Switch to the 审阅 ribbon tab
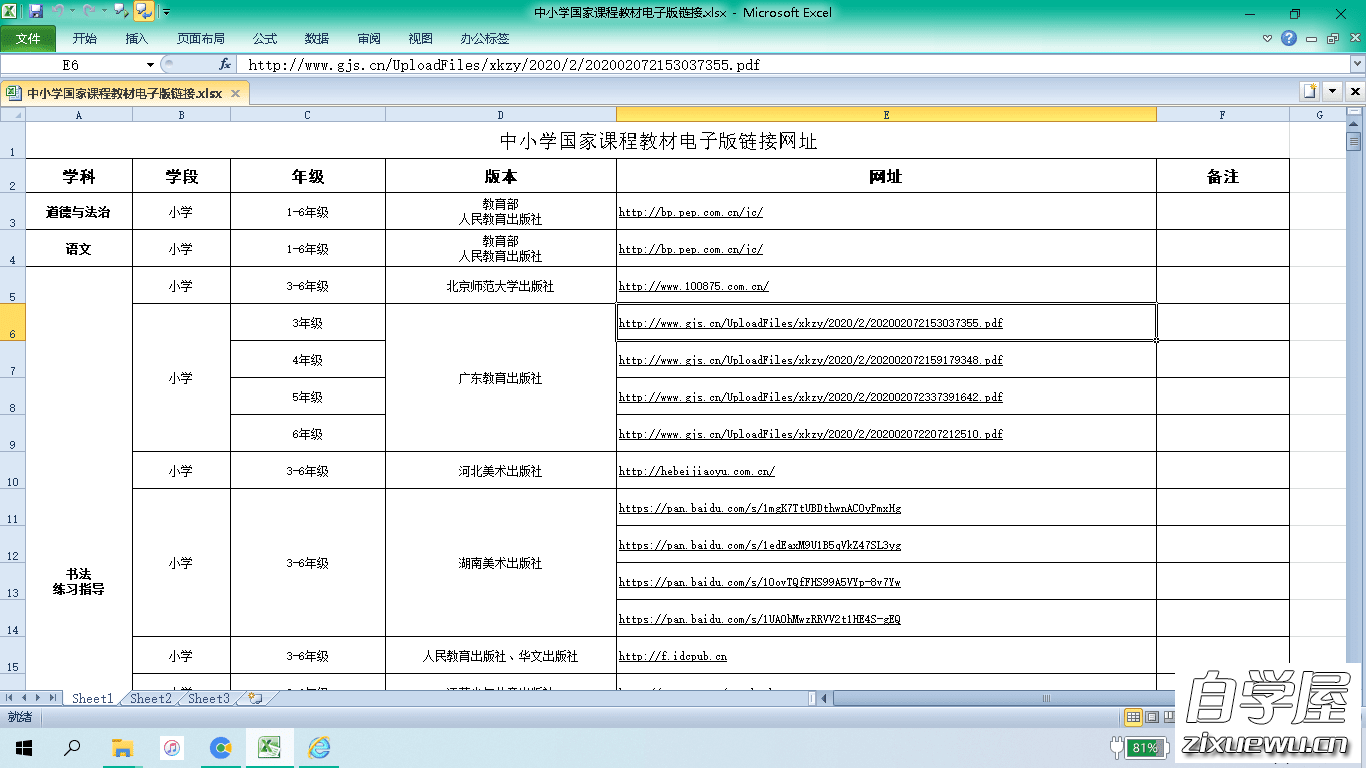The image size is (1366, 768). [x=369, y=38]
